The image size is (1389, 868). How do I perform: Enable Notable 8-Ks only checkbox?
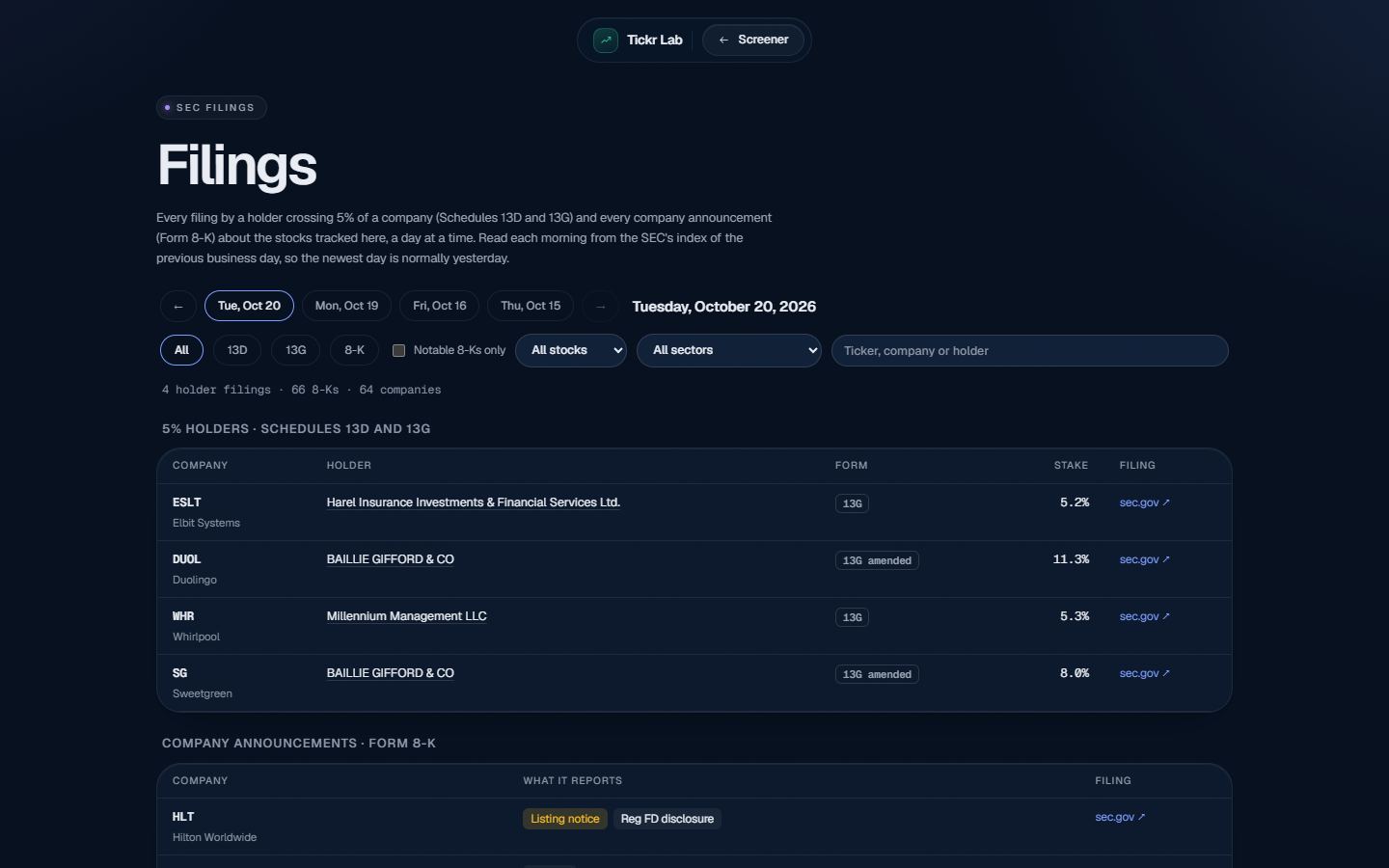click(x=398, y=350)
